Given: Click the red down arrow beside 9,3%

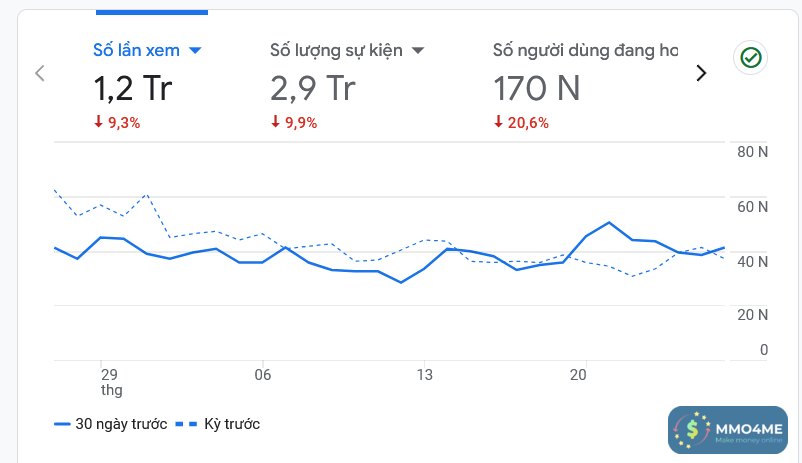Looking at the screenshot, I should point(98,123).
